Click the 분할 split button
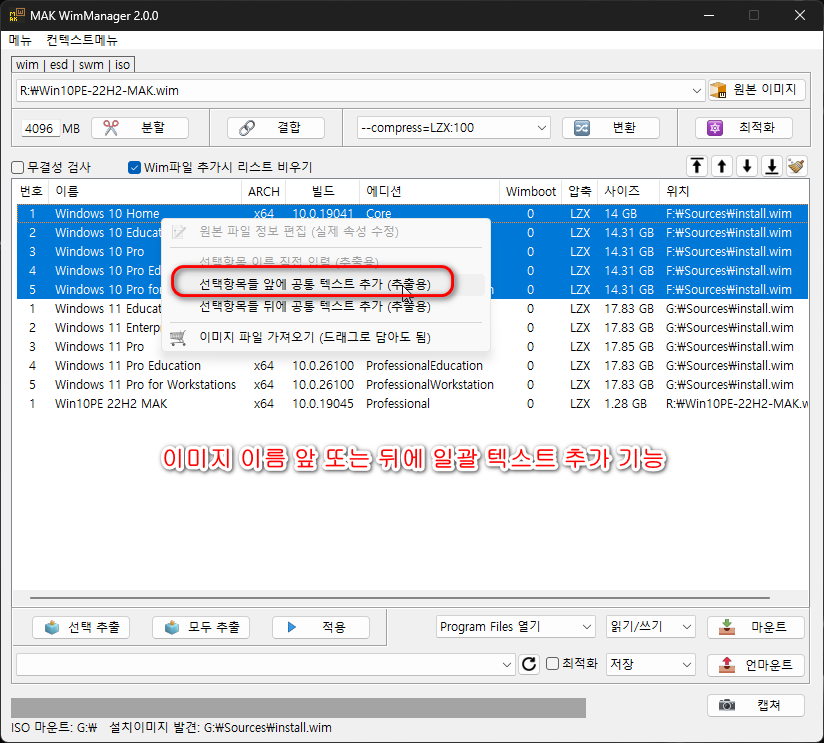The height and width of the screenshot is (743, 824). tap(140, 128)
